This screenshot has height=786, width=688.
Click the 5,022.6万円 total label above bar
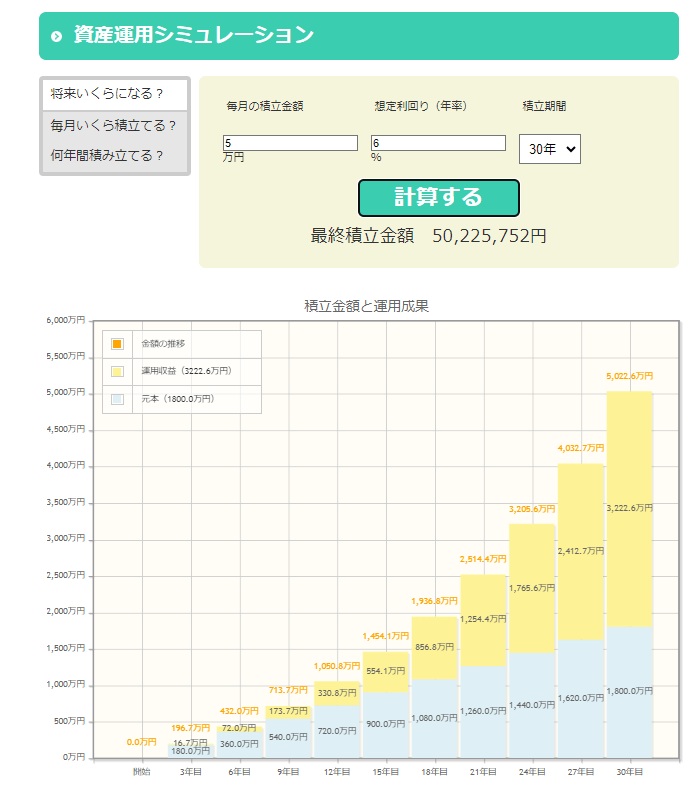point(629,376)
